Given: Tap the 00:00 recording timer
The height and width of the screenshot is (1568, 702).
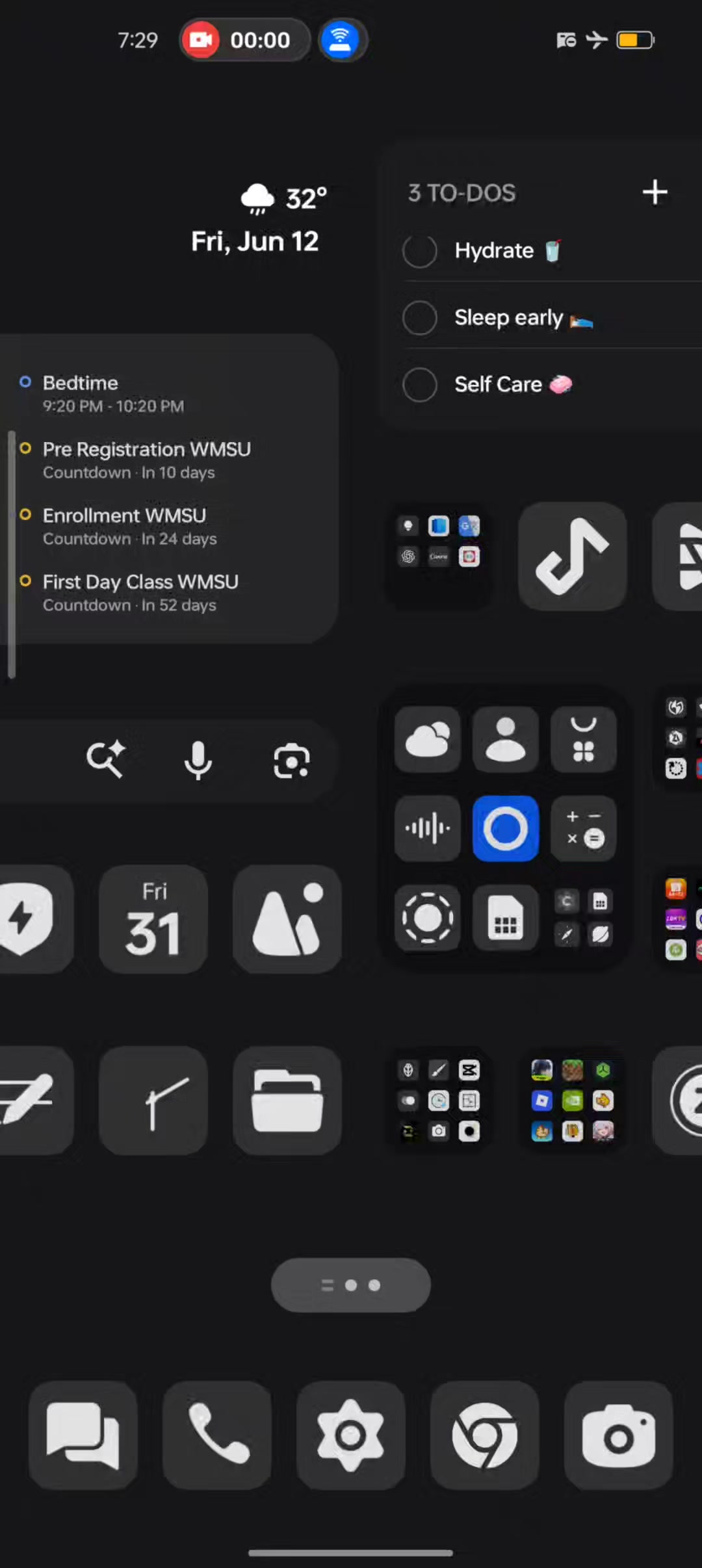Looking at the screenshot, I should tap(260, 40).
